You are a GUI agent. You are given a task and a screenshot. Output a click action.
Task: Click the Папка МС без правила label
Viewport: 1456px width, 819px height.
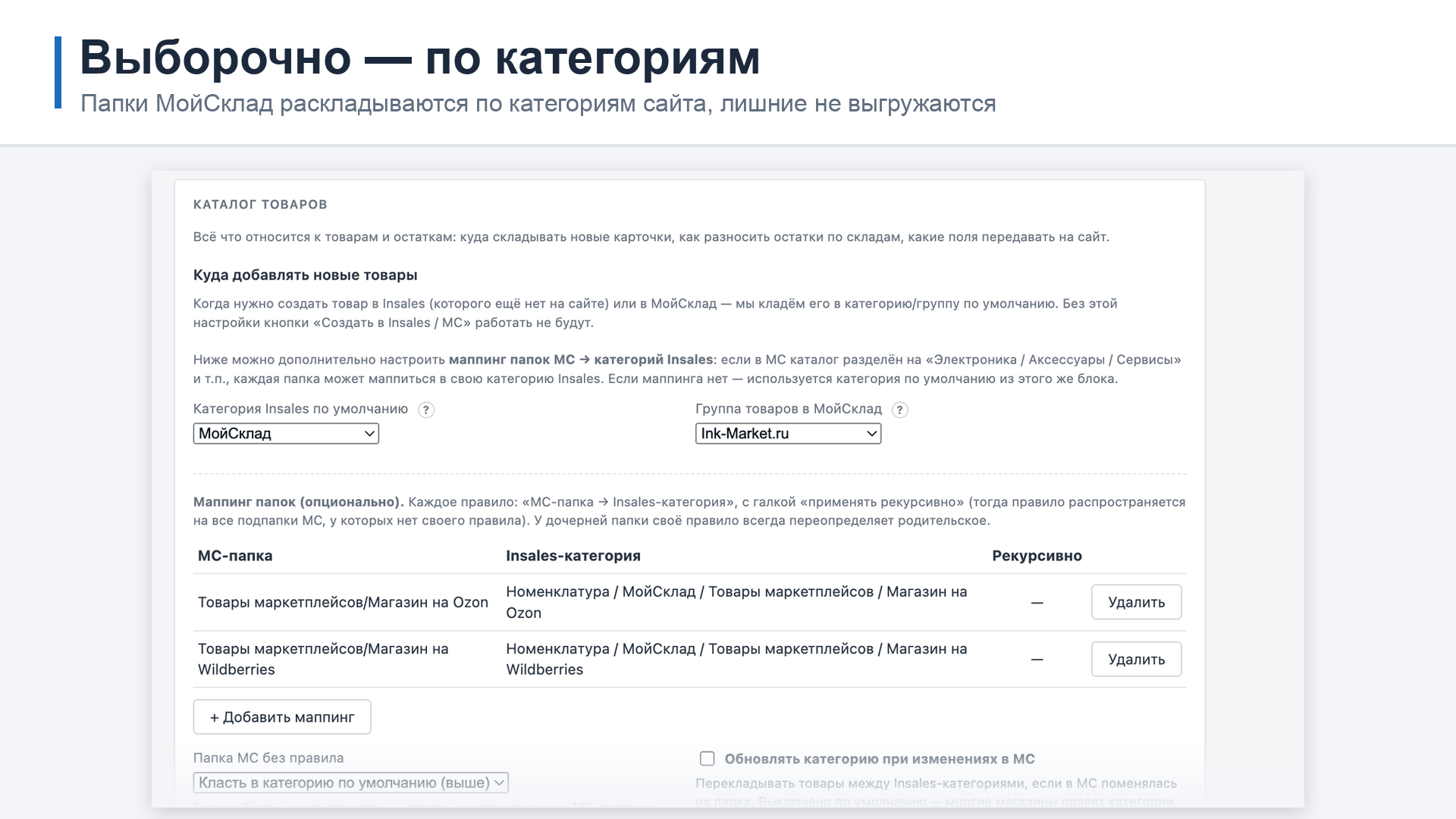(x=268, y=758)
